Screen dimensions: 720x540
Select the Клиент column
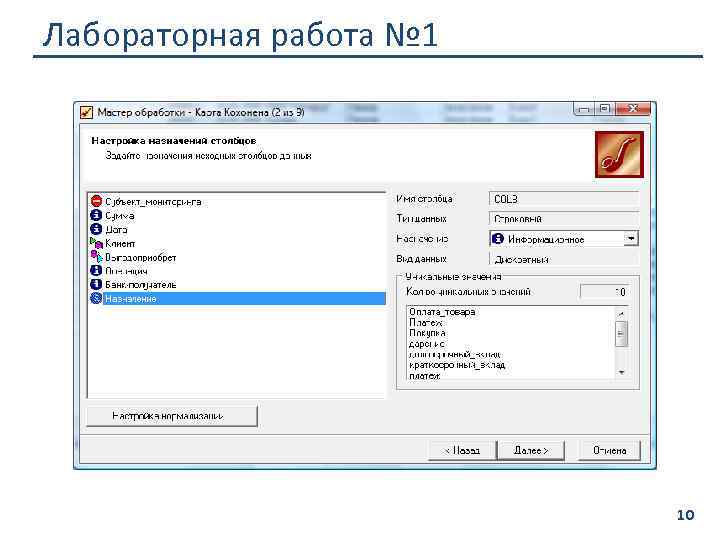coord(120,243)
